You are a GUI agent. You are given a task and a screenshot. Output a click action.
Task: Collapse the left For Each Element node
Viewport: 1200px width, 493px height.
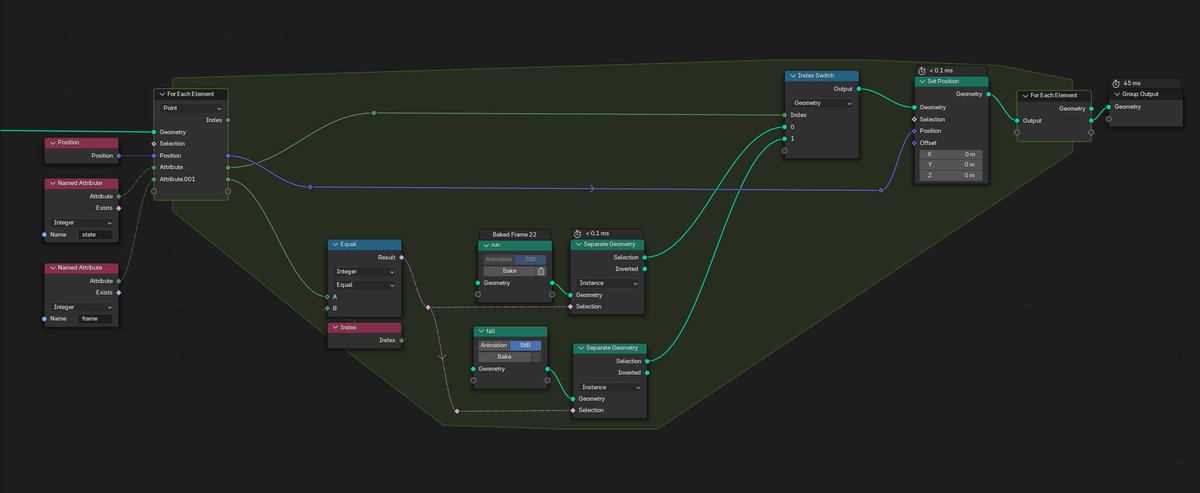[x=162, y=94]
